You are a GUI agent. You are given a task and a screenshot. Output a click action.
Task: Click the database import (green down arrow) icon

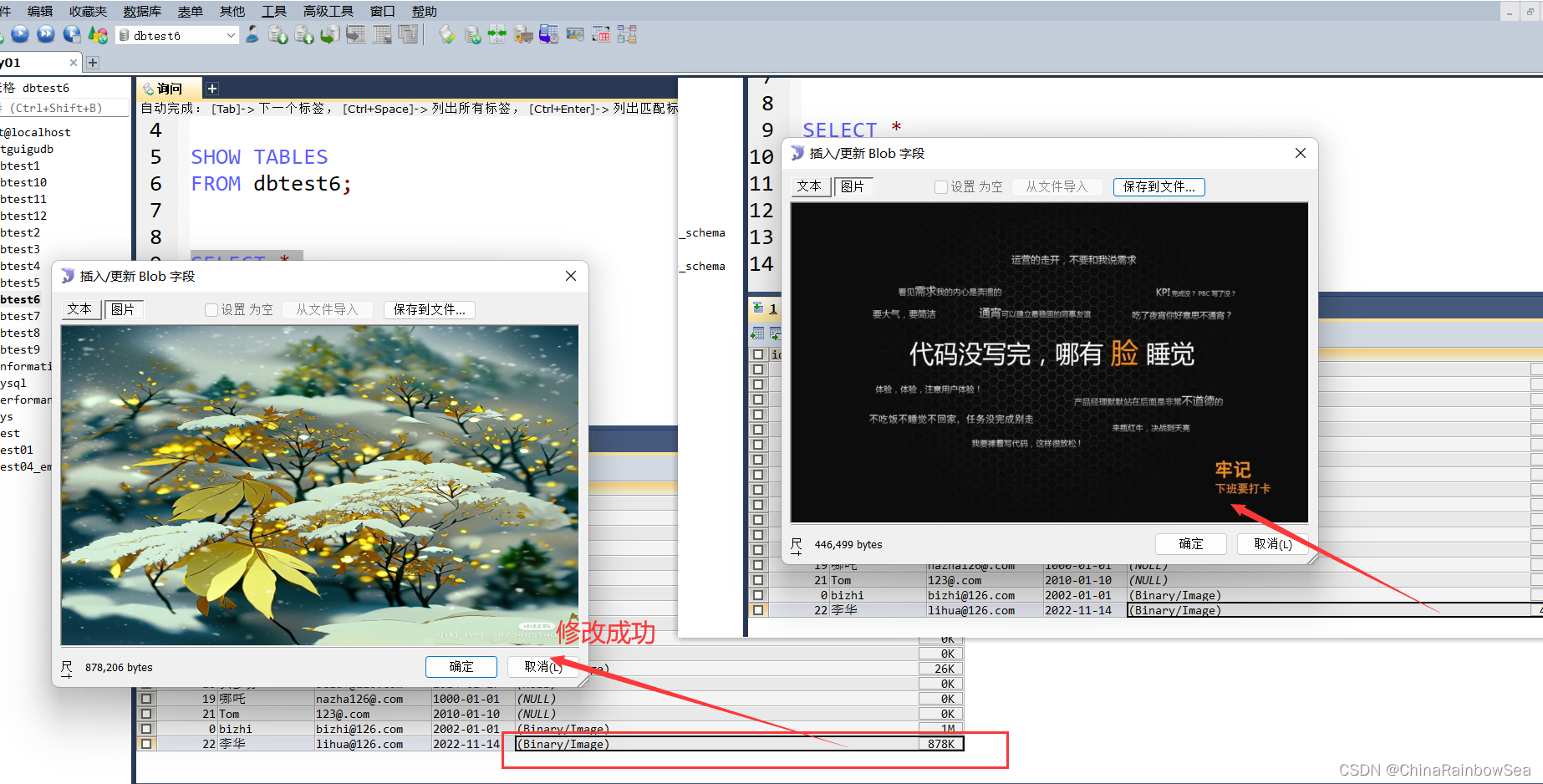pos(278,34)
